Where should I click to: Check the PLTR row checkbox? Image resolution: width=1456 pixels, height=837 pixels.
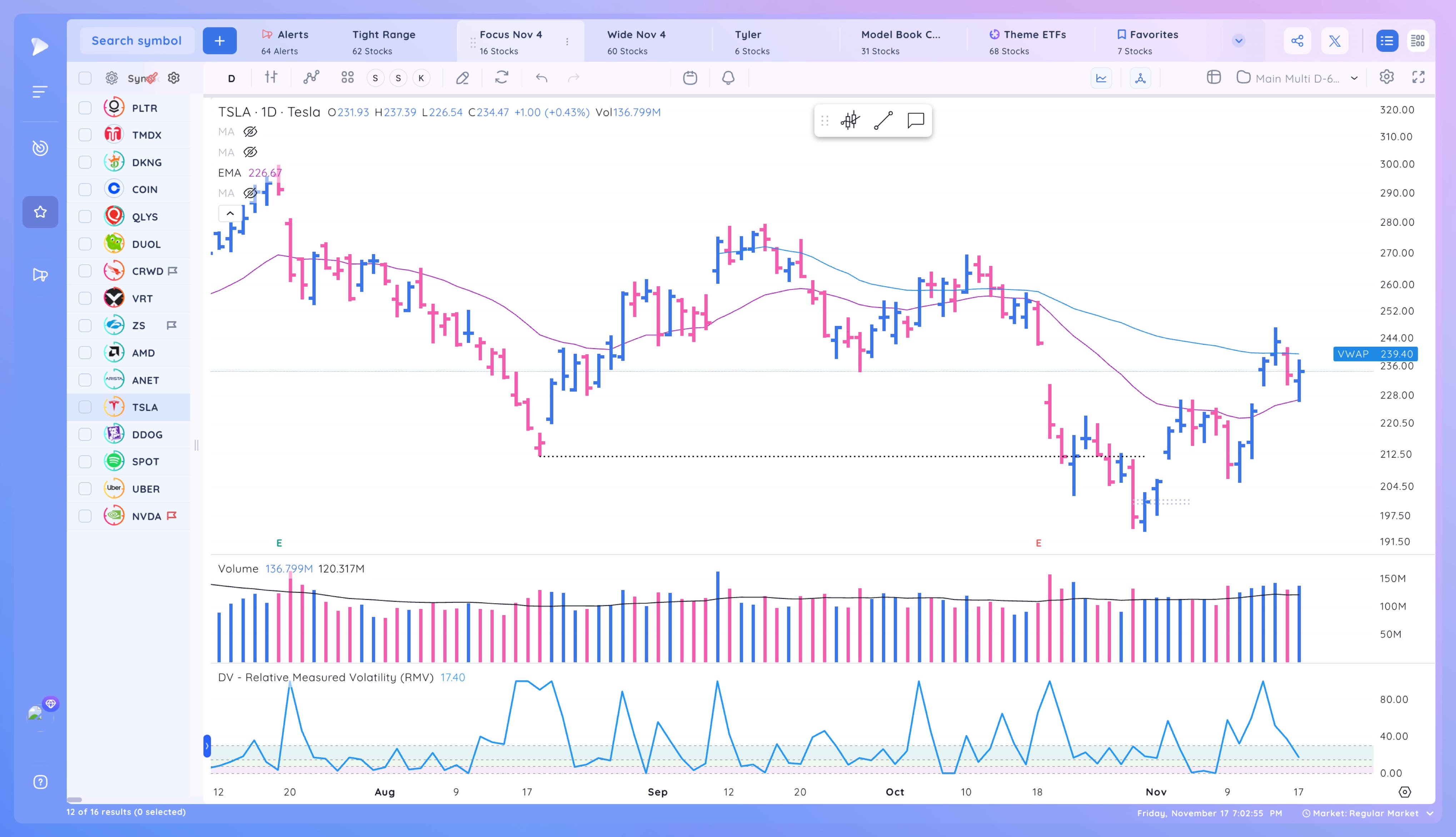[85, 108]
